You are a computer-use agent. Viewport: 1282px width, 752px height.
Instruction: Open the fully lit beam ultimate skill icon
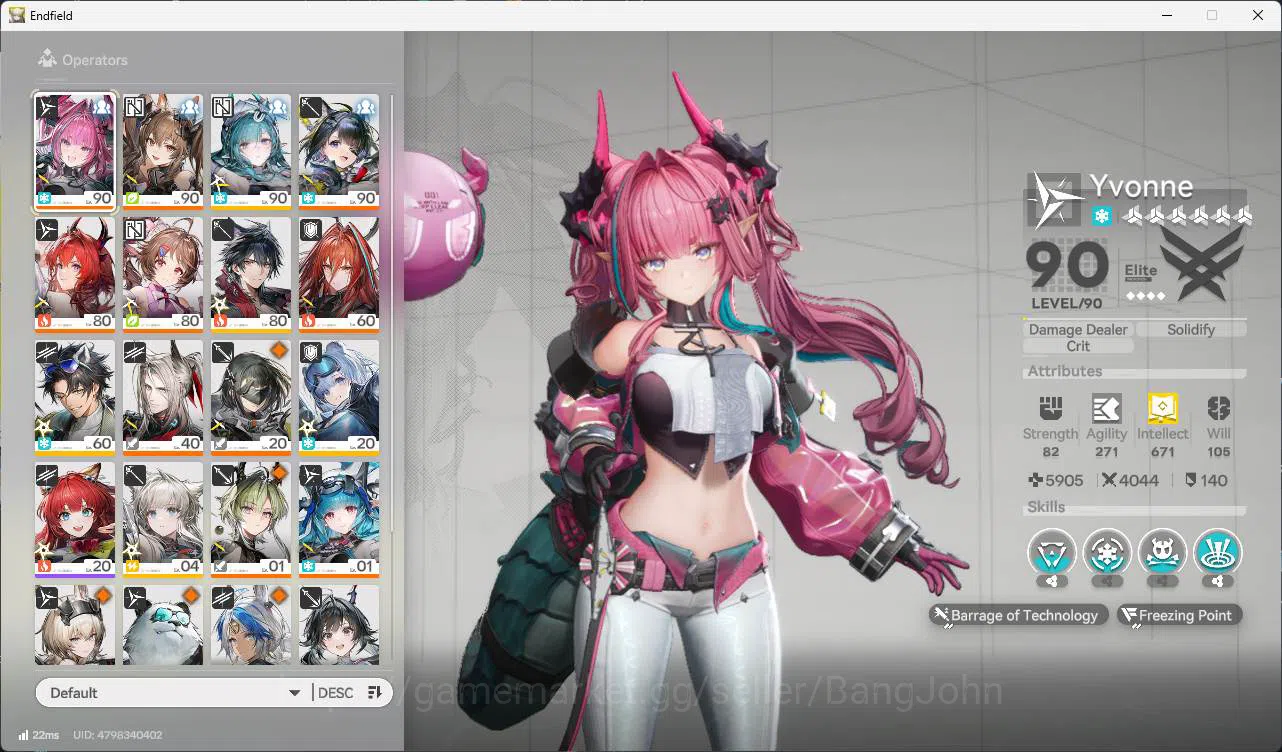1217,552
